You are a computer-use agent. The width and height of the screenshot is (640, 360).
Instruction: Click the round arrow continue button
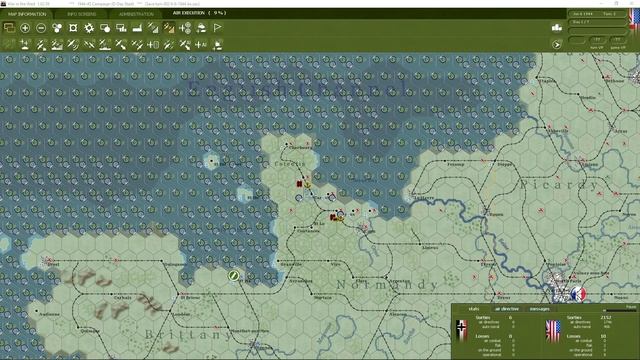click(556, 44)
